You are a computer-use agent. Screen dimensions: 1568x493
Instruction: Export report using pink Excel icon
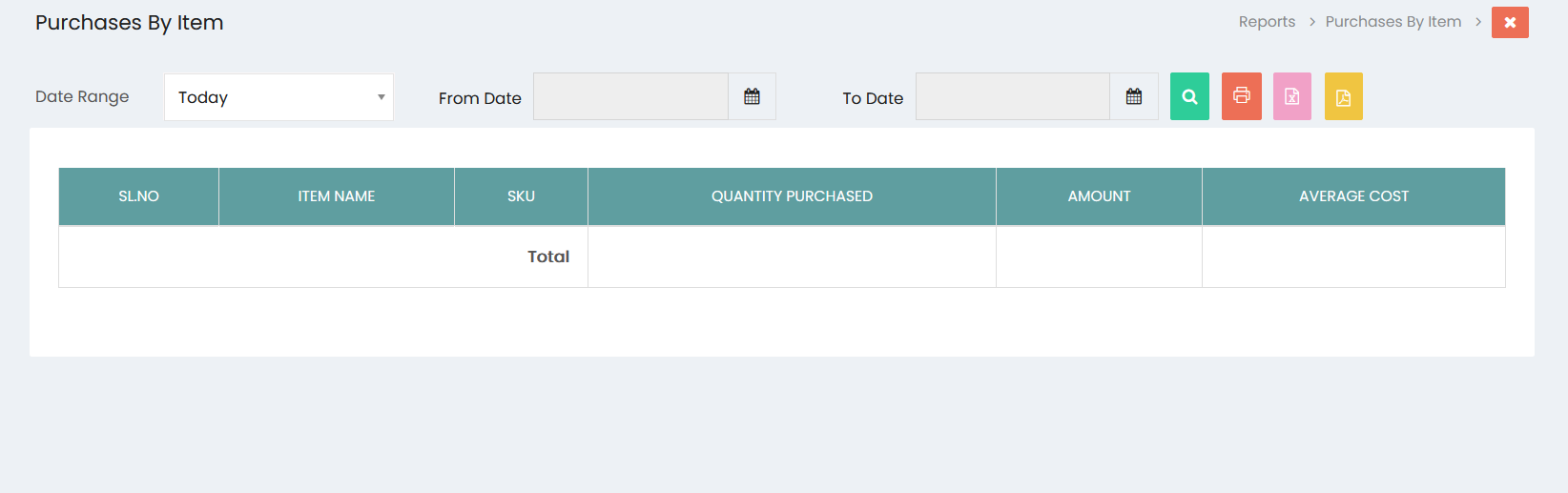(x=1292, y=96)
